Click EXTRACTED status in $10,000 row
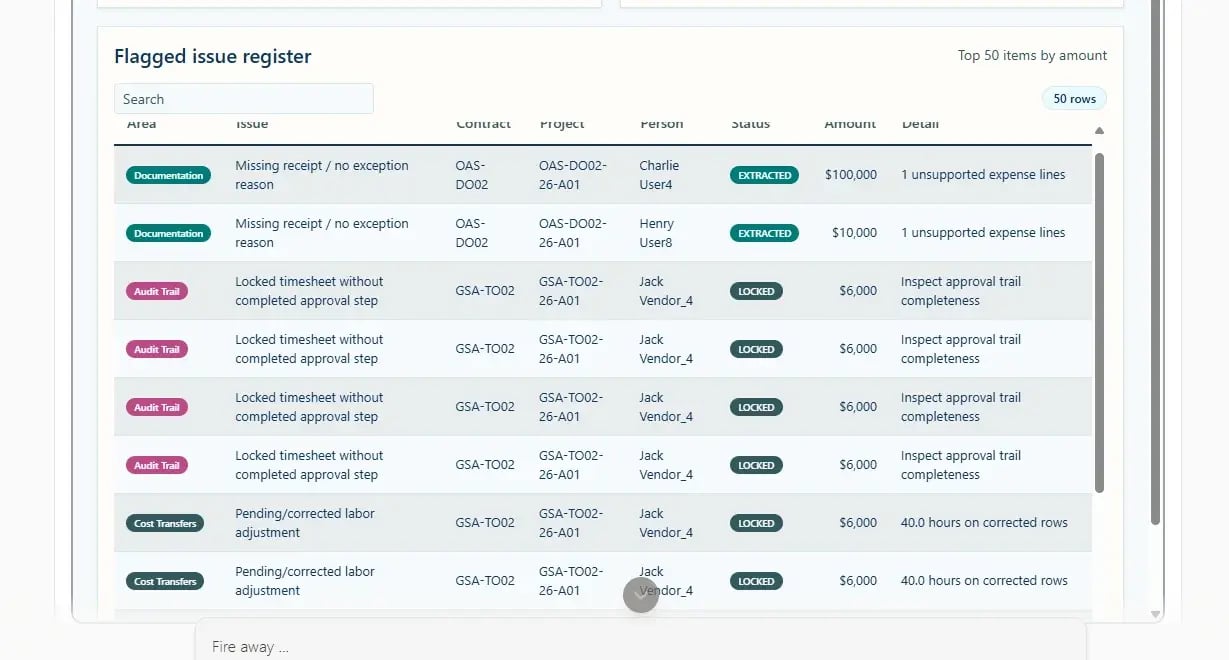1229x660 pixels. (764, 233)
